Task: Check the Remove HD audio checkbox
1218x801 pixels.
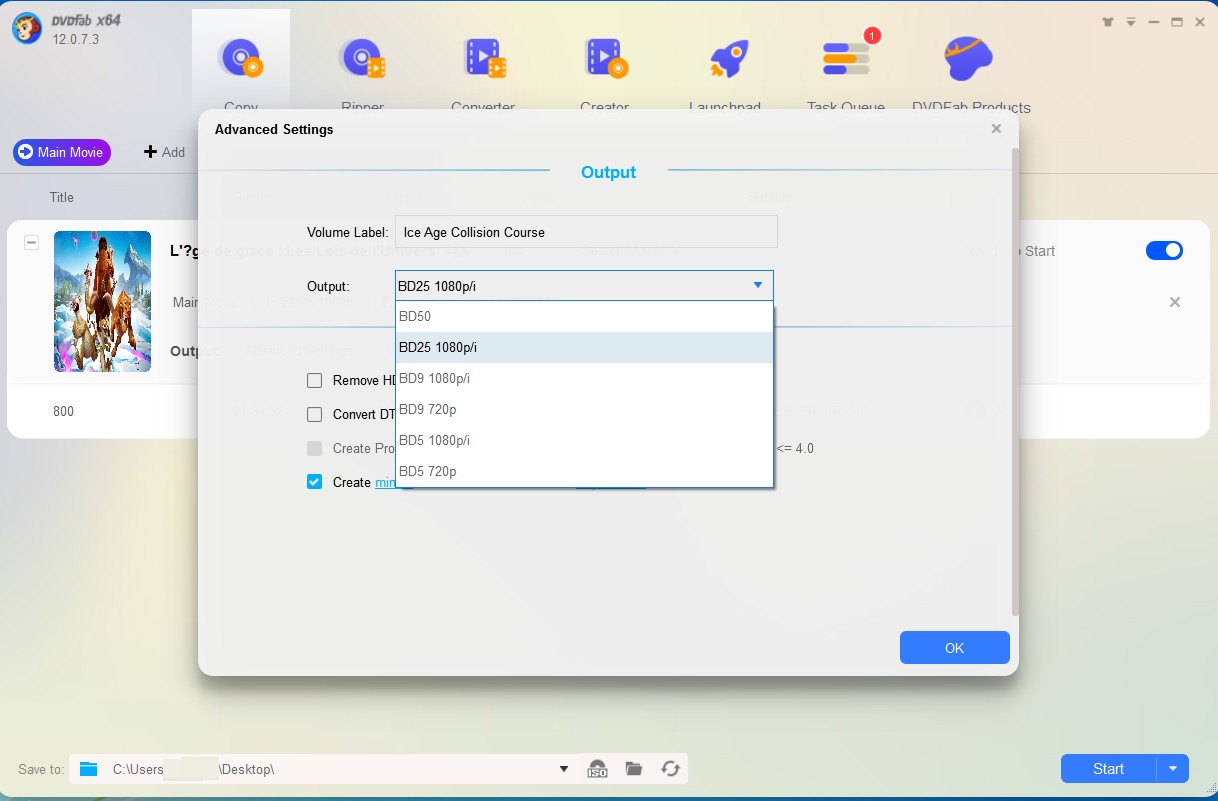Action: [314, 380]
